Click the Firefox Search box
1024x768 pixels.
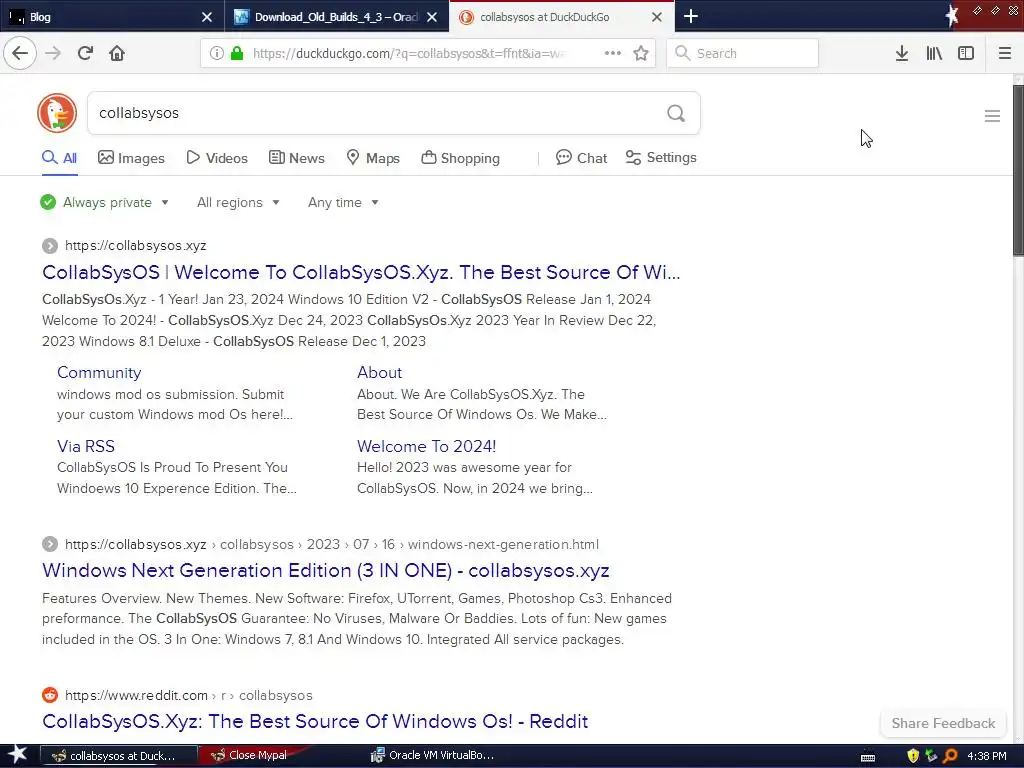coord(742,53)
